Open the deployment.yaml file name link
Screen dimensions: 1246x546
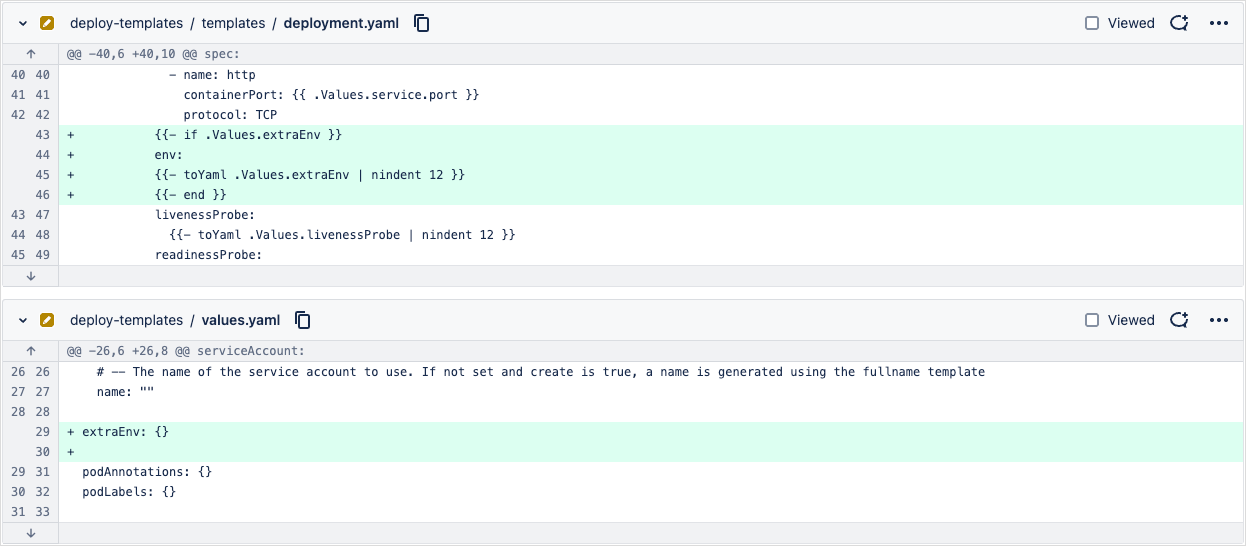click(343, 23)
